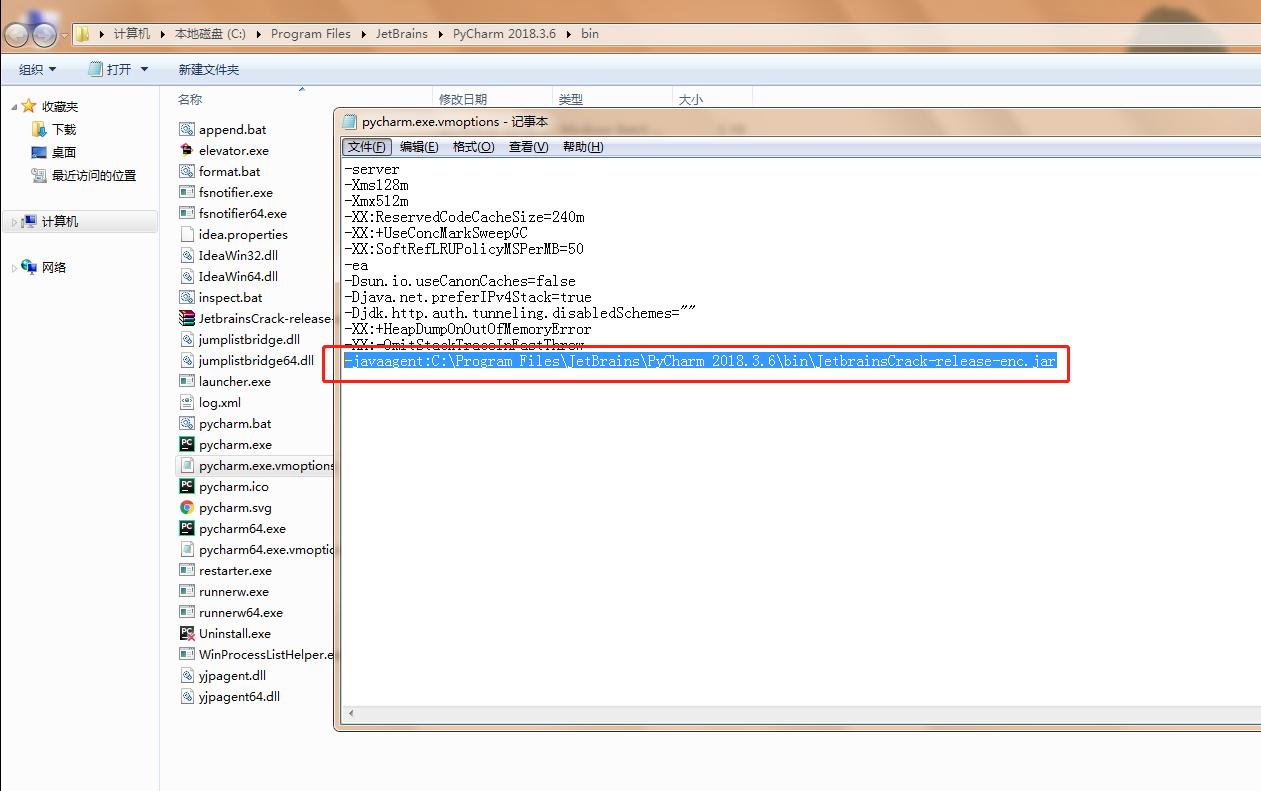
Task: Expand the 计算机 tree node
Action: (x=15, y=222)
